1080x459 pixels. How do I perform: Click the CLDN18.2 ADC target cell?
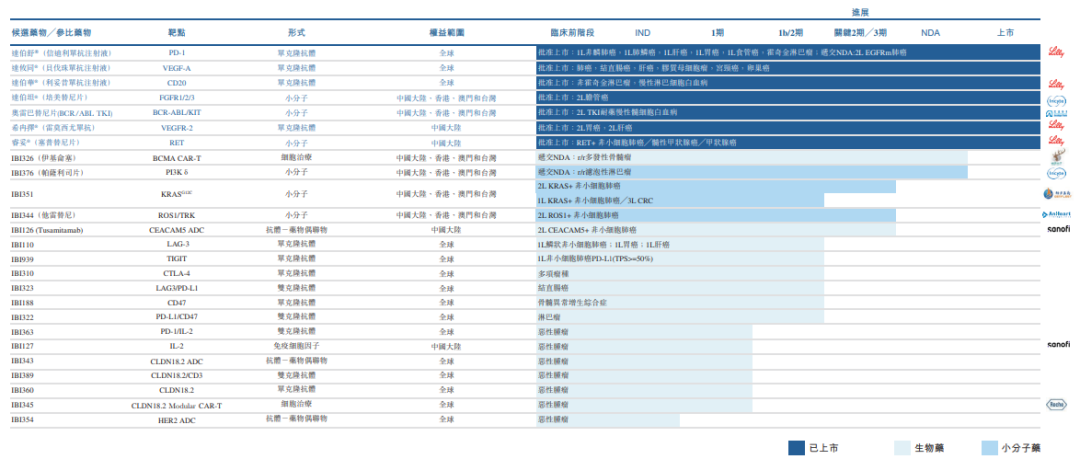pyautogui.click(x=176, y=361)
